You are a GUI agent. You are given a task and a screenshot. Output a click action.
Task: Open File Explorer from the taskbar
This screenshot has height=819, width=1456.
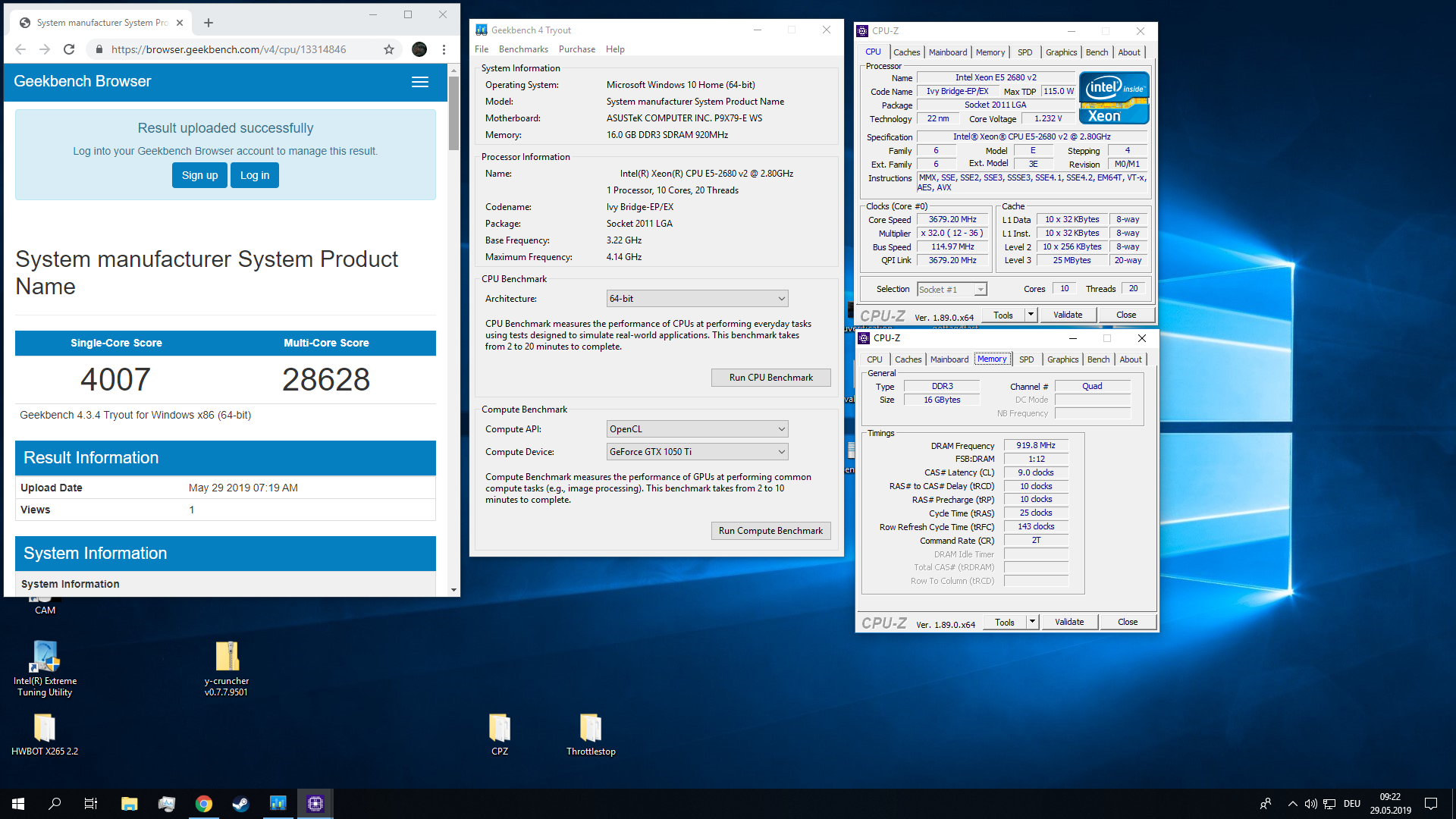click(130, 804)
